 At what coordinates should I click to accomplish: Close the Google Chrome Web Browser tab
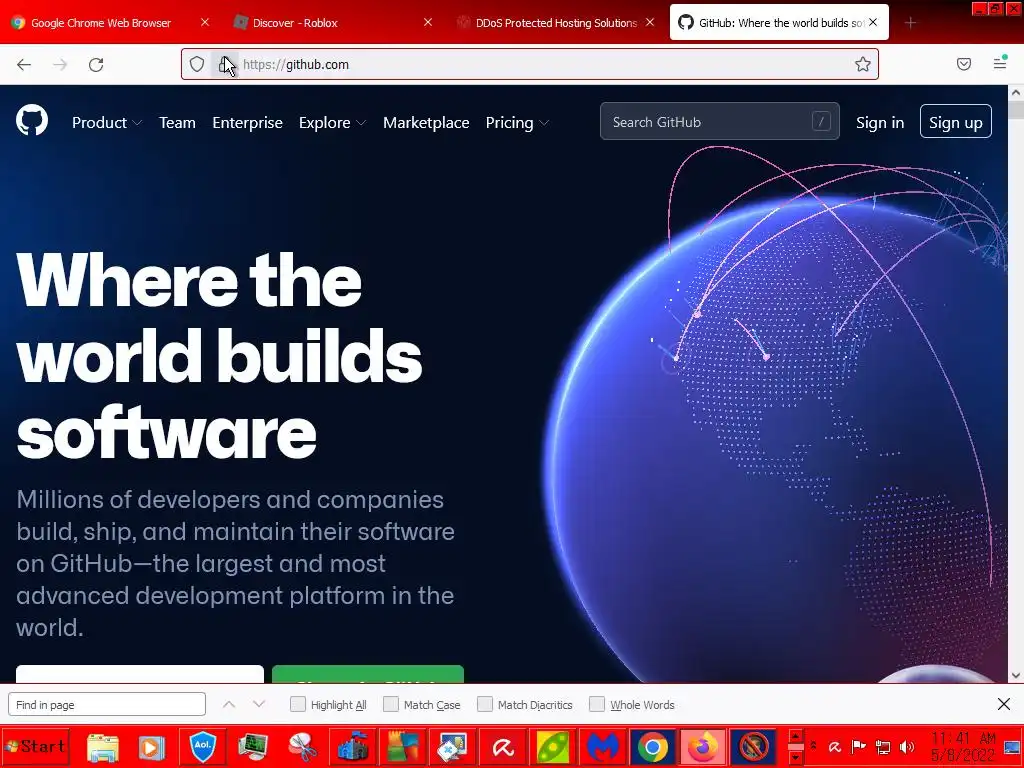(204, 22)
